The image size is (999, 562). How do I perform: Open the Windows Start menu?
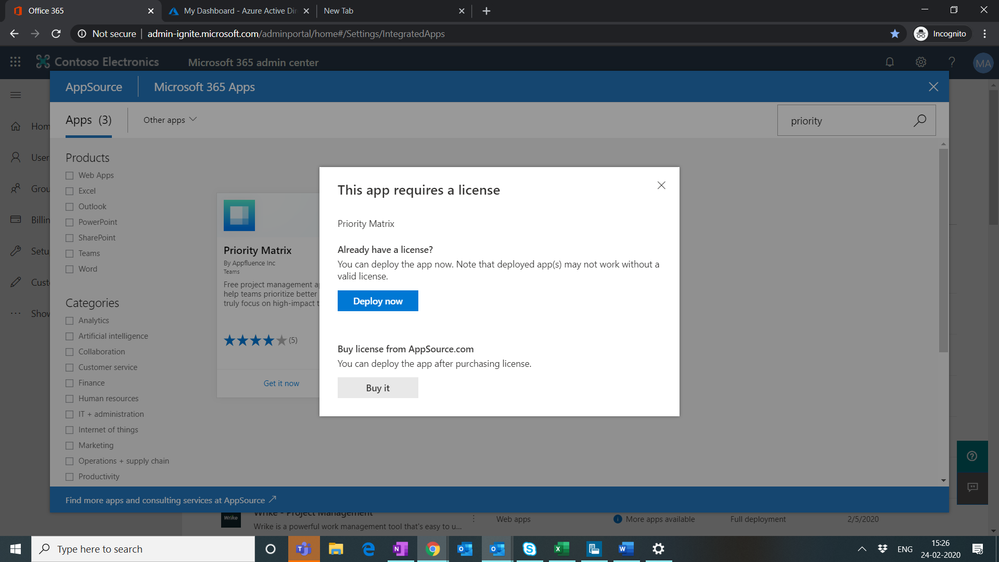point(15,549)
